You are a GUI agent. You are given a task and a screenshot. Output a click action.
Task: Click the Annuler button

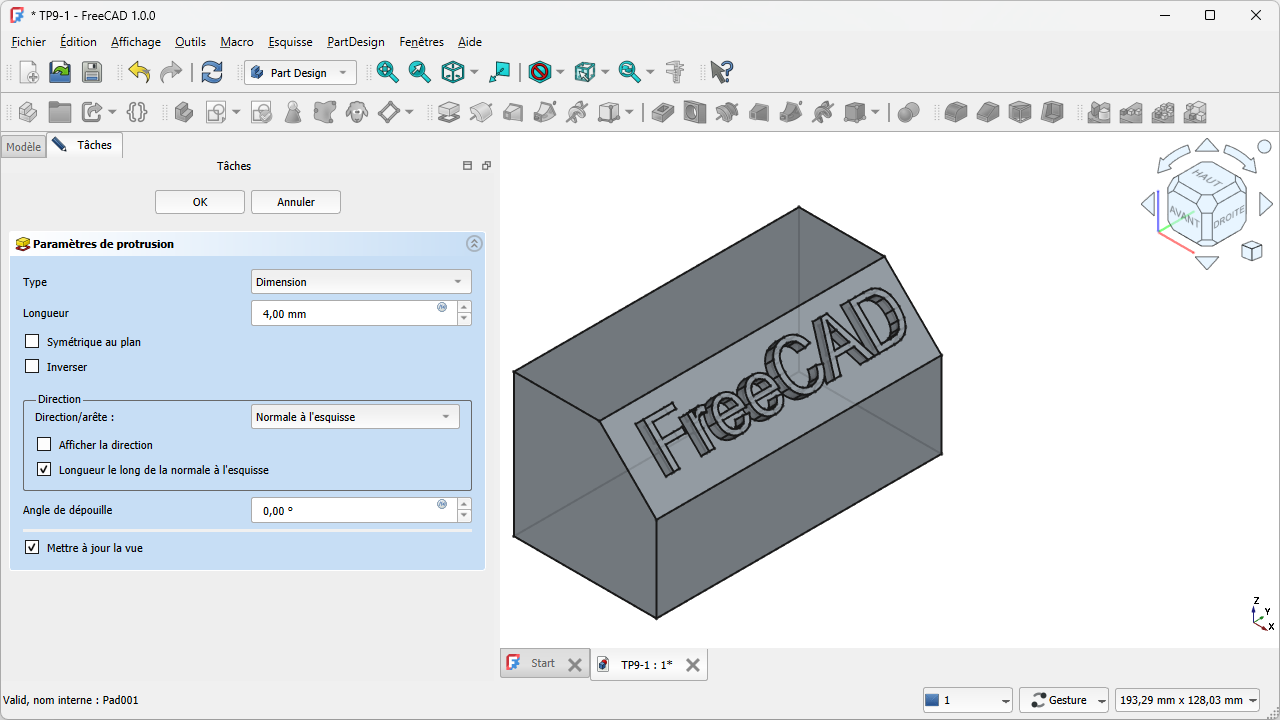pyautogui.click(x=296, y=202)
